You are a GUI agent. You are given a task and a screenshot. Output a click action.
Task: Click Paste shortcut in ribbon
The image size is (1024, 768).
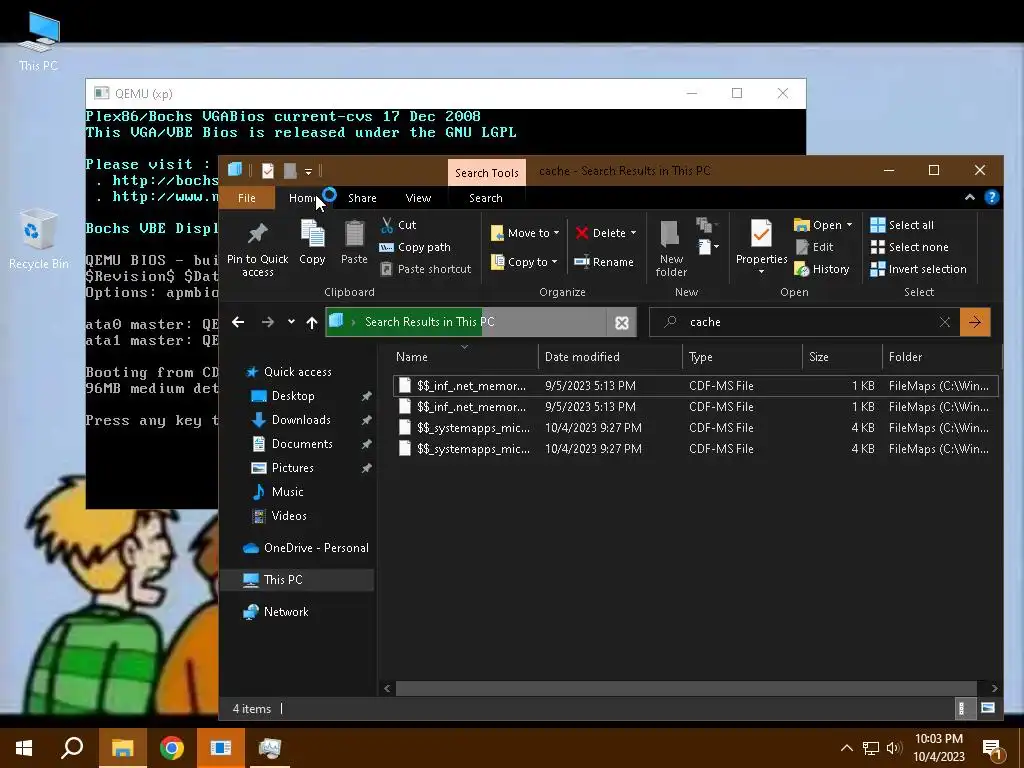point(426,269)
